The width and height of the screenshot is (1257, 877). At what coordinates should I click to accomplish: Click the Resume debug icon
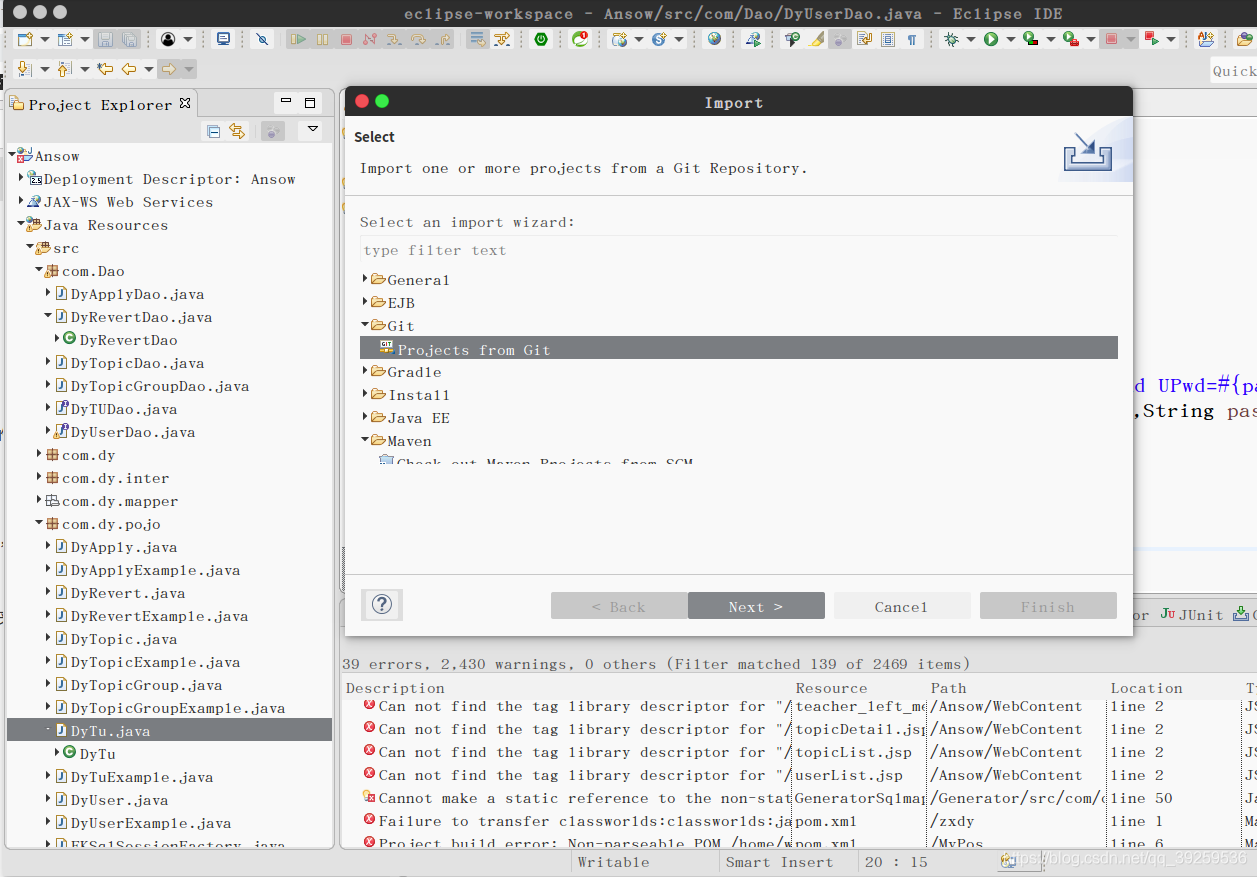tap(298, 39)
